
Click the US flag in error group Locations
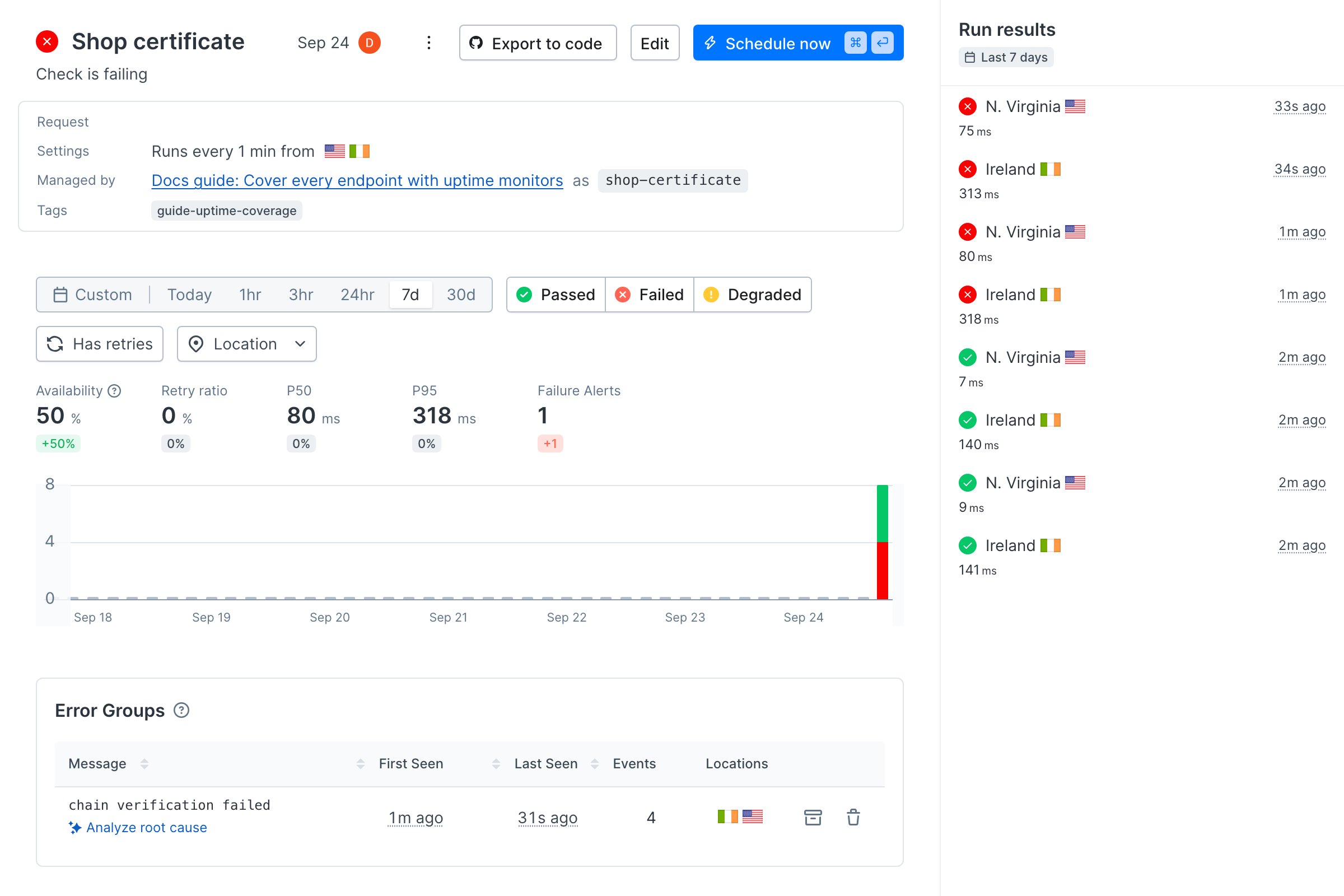tap(753, 816)
